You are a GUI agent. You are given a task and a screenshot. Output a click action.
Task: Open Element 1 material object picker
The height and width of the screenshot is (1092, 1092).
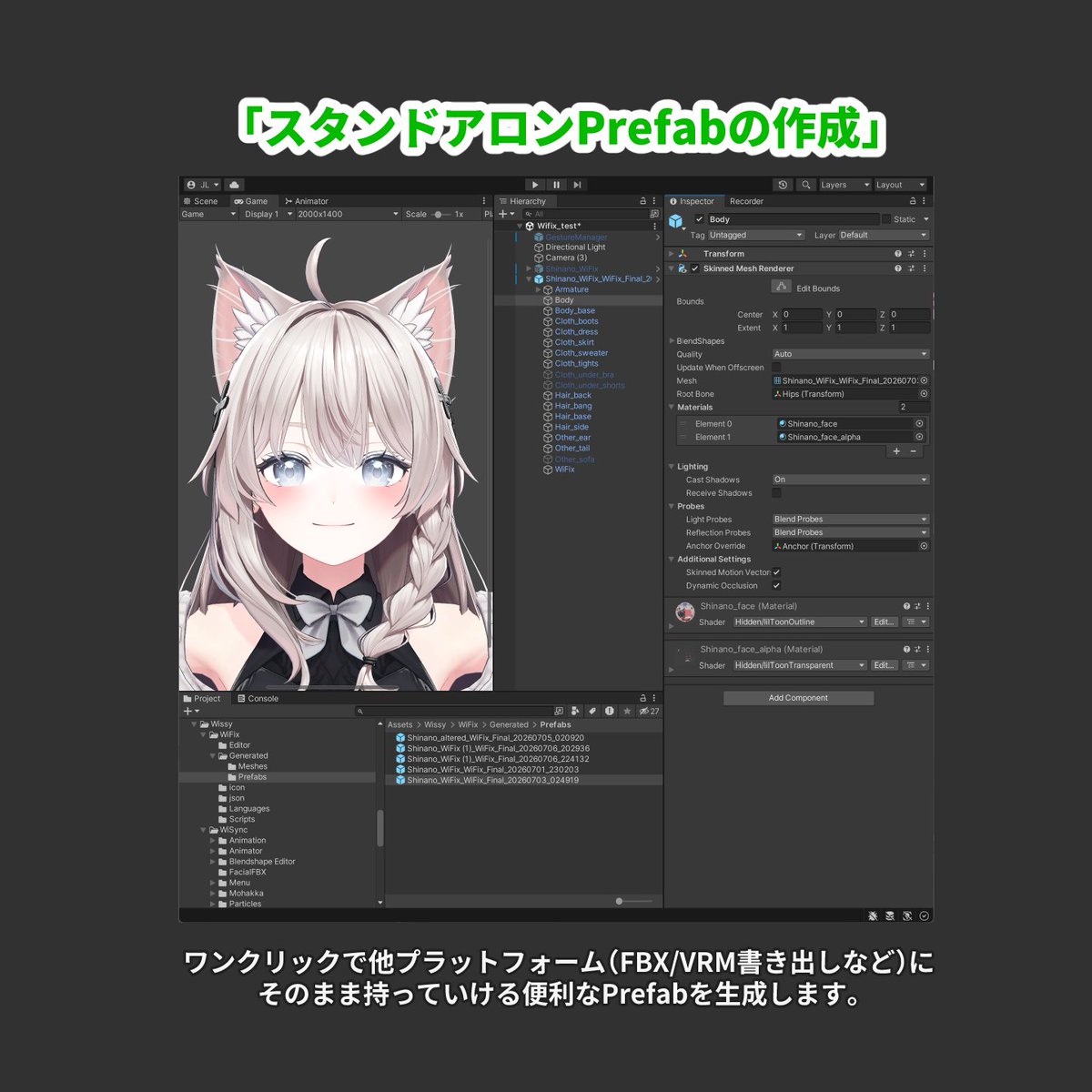[x=919, y=437]
